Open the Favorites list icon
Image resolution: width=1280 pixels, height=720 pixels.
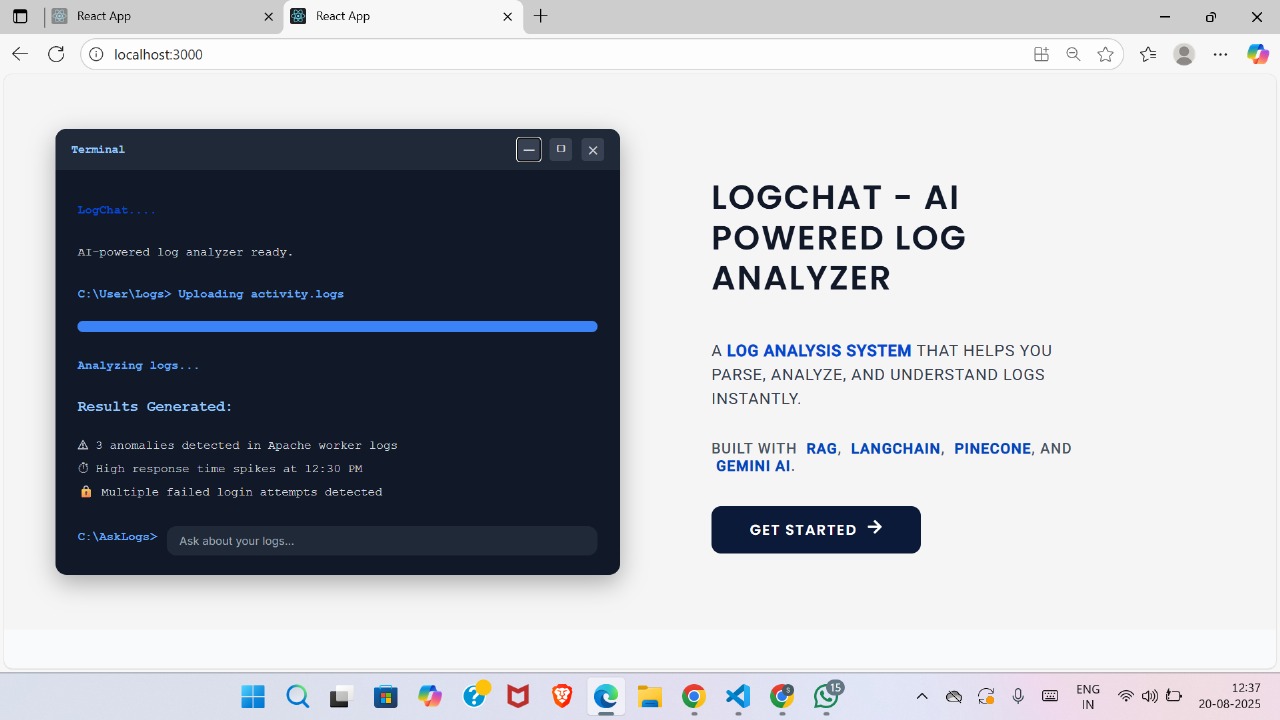click(1147, 54)
